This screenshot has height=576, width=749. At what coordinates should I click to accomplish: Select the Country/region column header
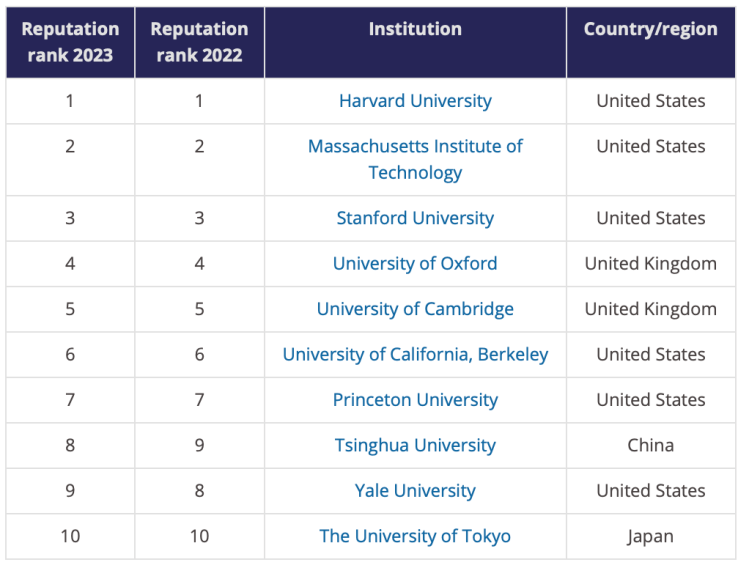(650, 29)
